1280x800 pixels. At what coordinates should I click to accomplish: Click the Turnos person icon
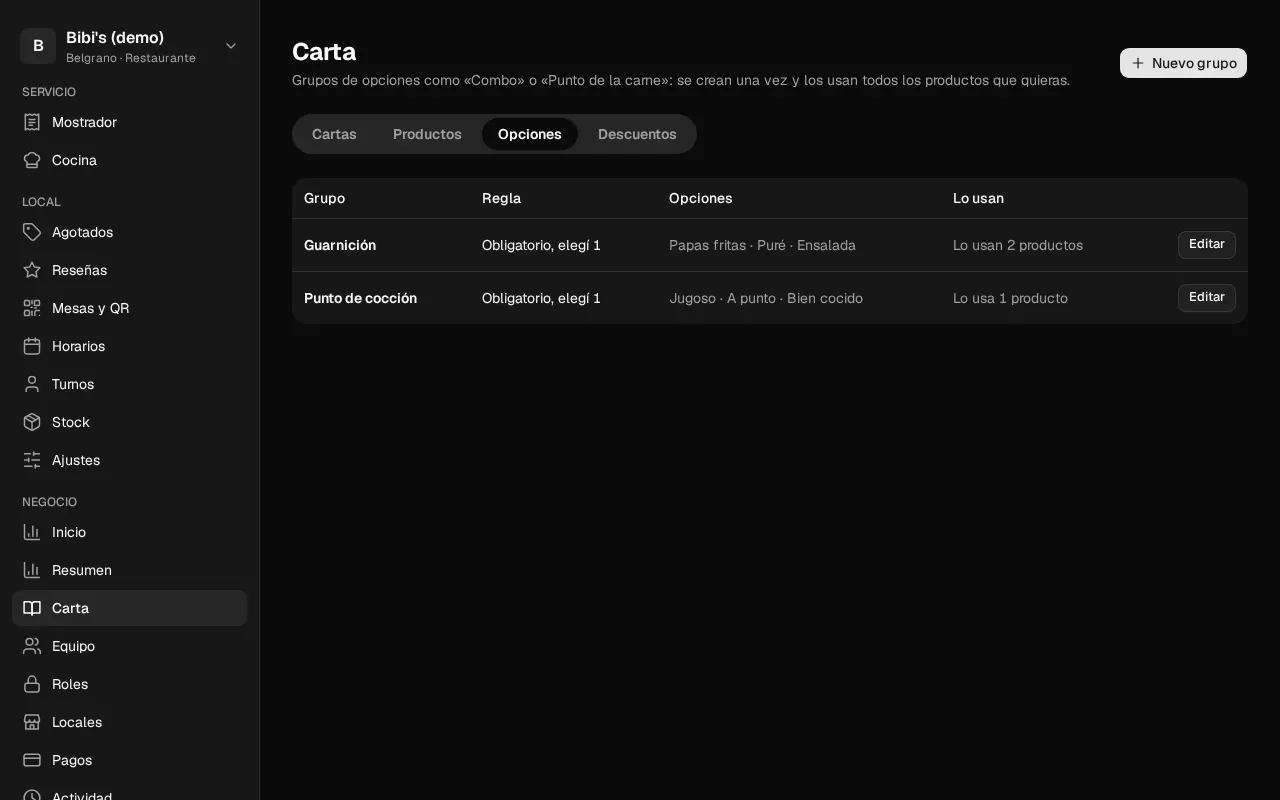[32, 384]
